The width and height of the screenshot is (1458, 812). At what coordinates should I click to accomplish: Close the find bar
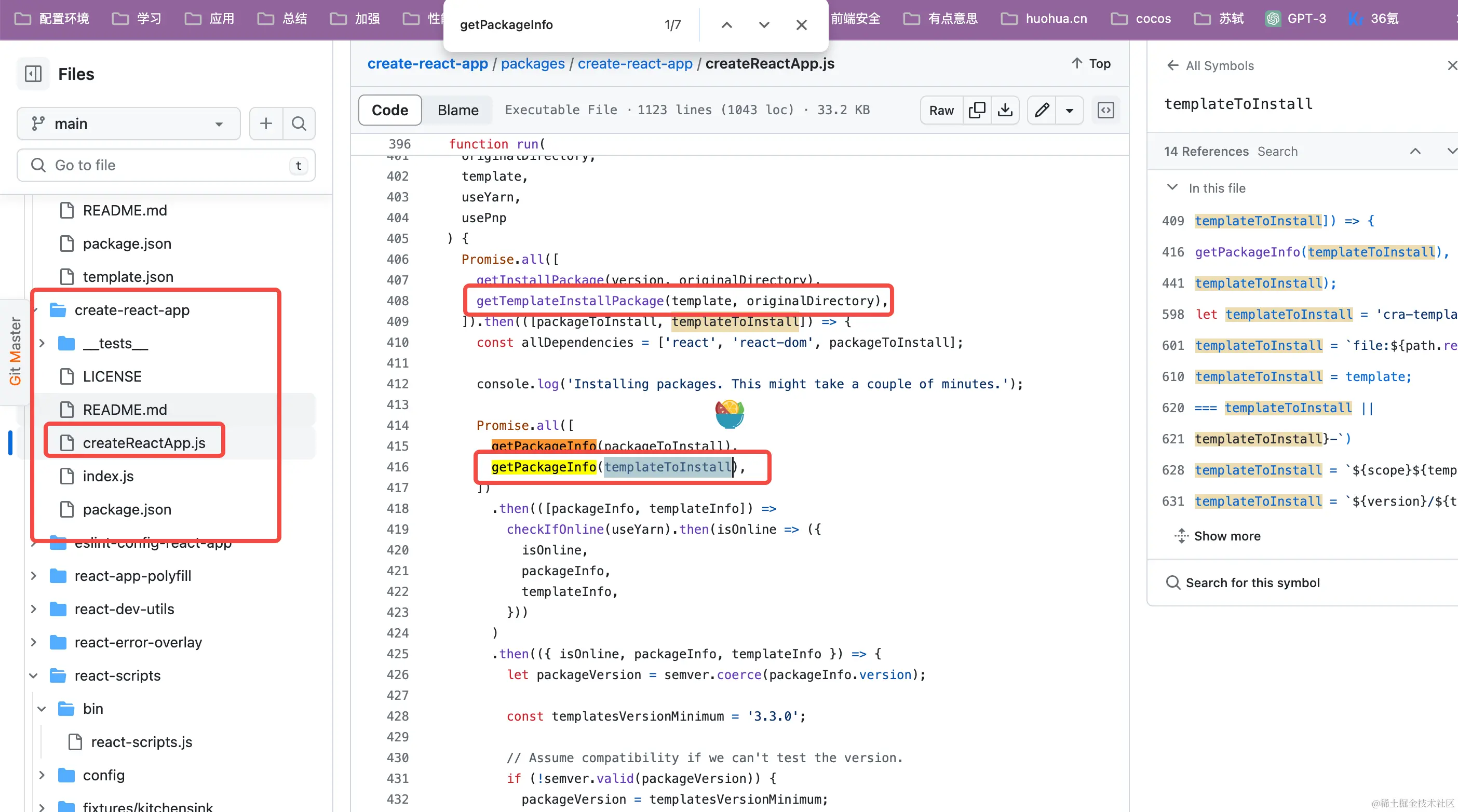click(802, 25)
